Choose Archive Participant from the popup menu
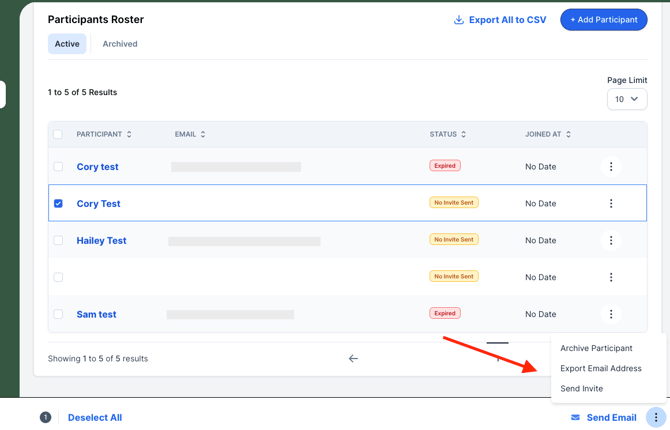This screenshot has width=670, height=430. pyautogui.click(x=596, y=348)
